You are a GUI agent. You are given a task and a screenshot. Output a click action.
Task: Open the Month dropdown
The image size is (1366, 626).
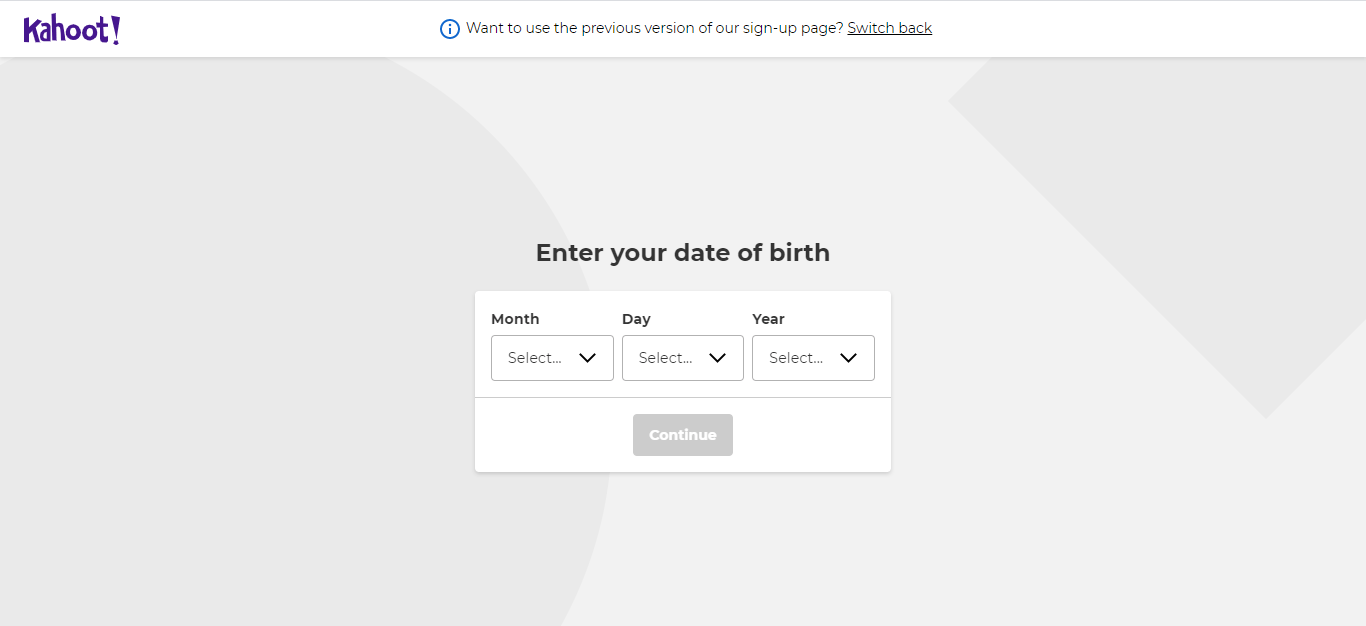pos(552,358)
